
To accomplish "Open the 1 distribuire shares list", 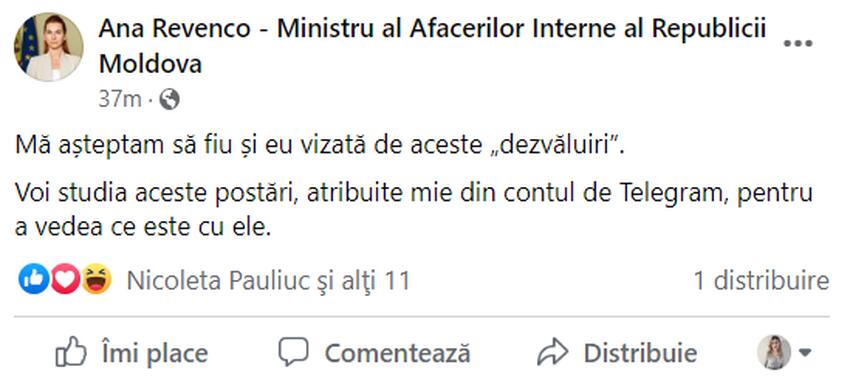I will [762, 281].
